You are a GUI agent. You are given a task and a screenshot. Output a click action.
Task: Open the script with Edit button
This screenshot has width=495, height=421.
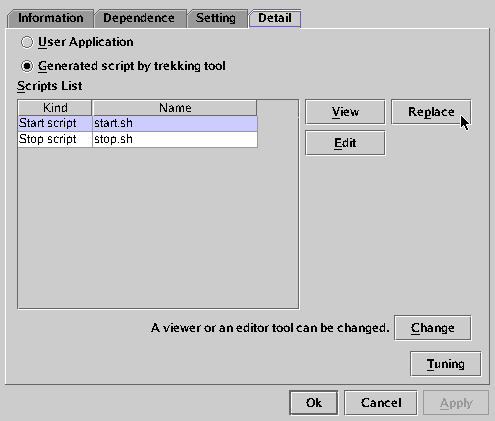(345, 143)
